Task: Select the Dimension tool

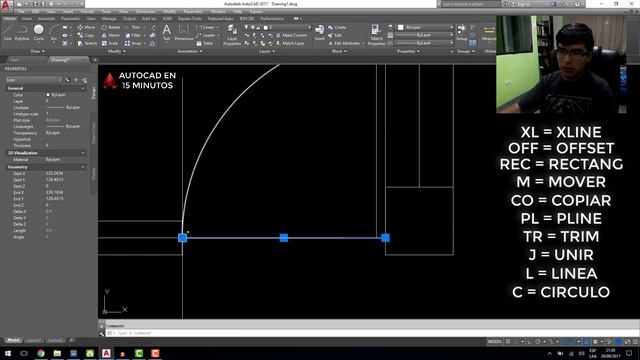Action: click(x=184, y=32)
